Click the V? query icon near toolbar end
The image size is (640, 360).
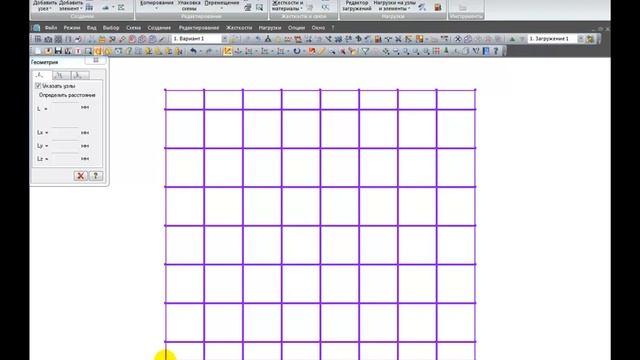point(476,51)
